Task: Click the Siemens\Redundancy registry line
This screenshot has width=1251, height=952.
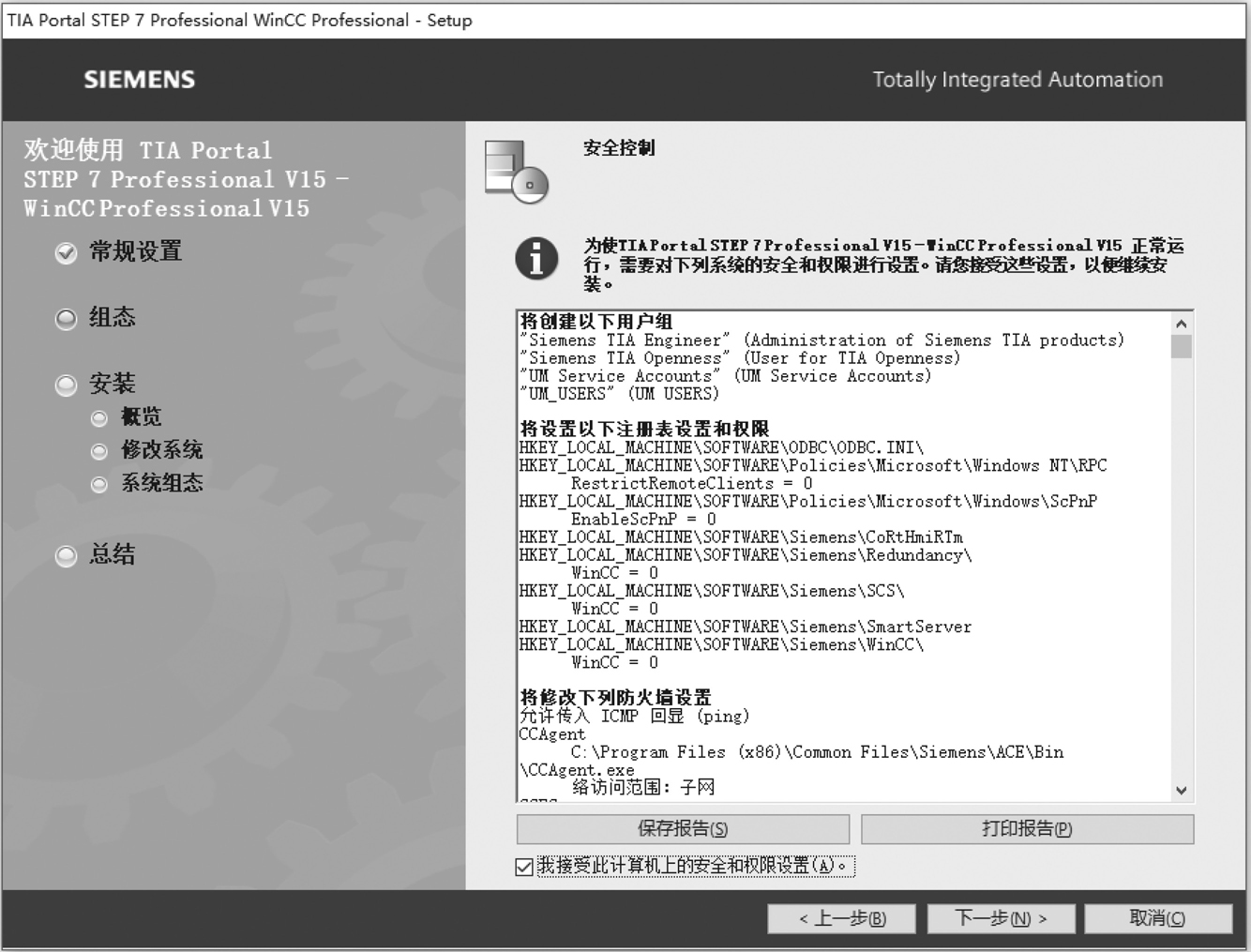Action: [746, 555]
